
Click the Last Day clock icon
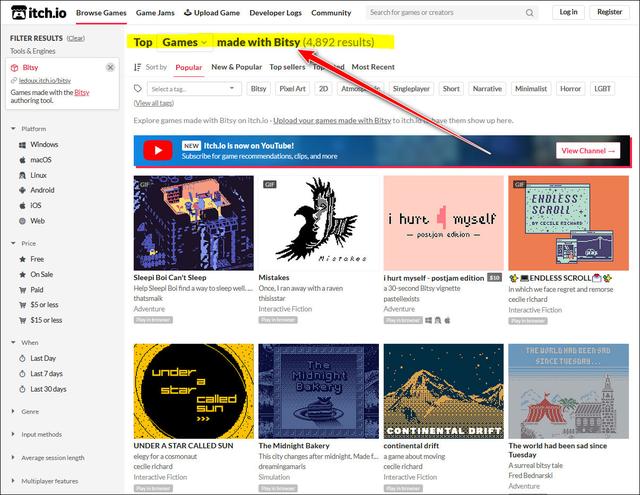pyautogui.click(x=22, y=358)
